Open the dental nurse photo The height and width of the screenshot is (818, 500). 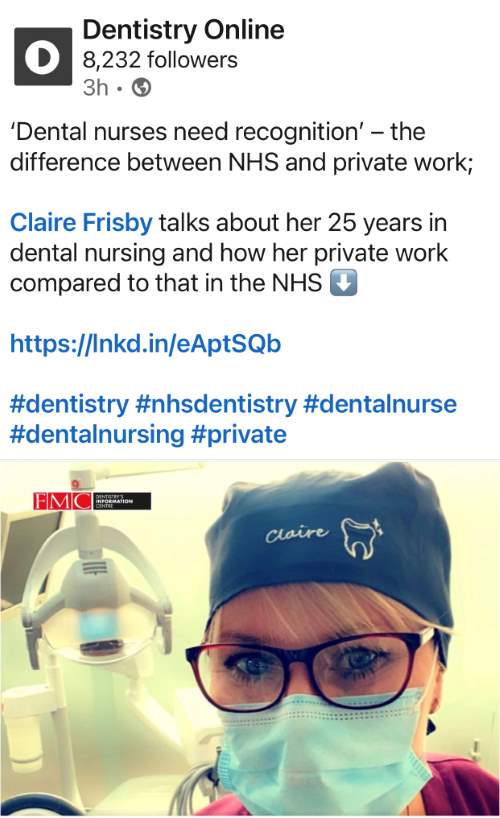point(250,639)
